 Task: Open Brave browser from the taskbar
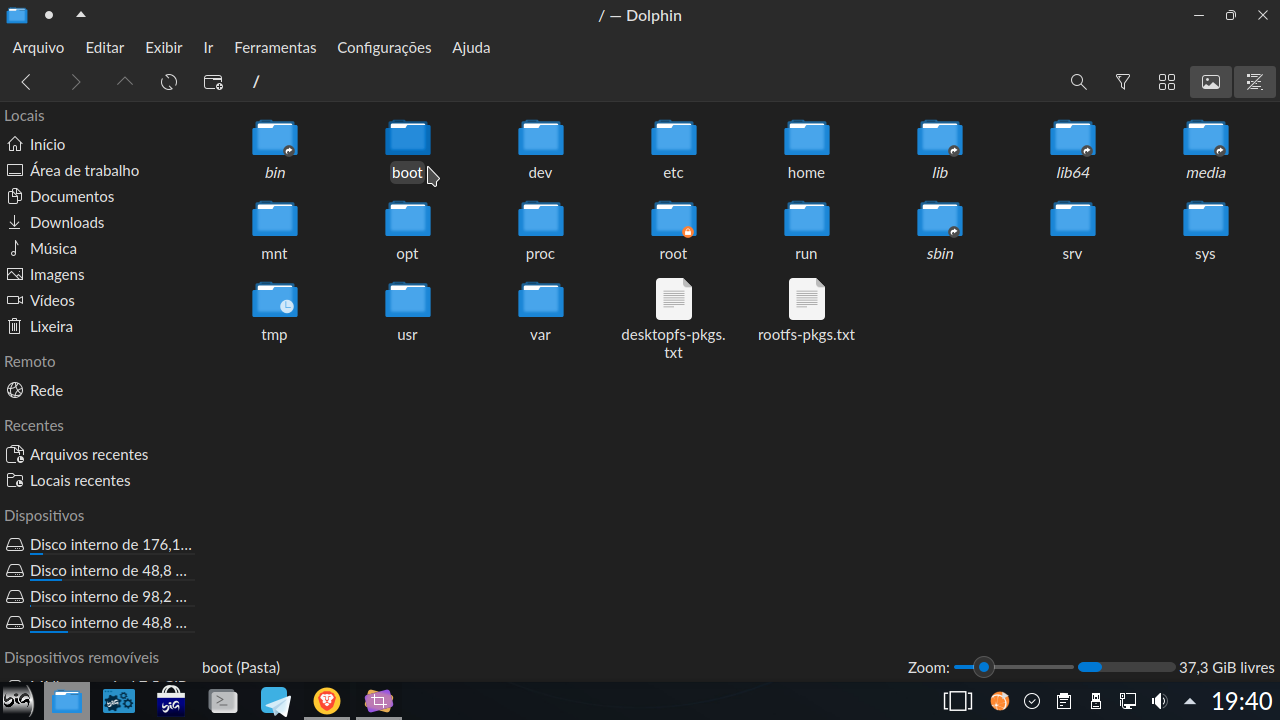coord(327,701)
